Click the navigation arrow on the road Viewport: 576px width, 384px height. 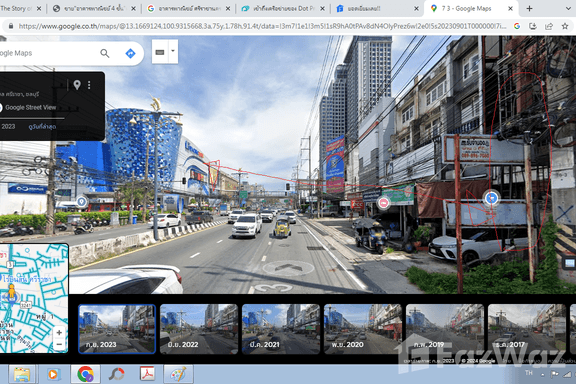point(289,268)
